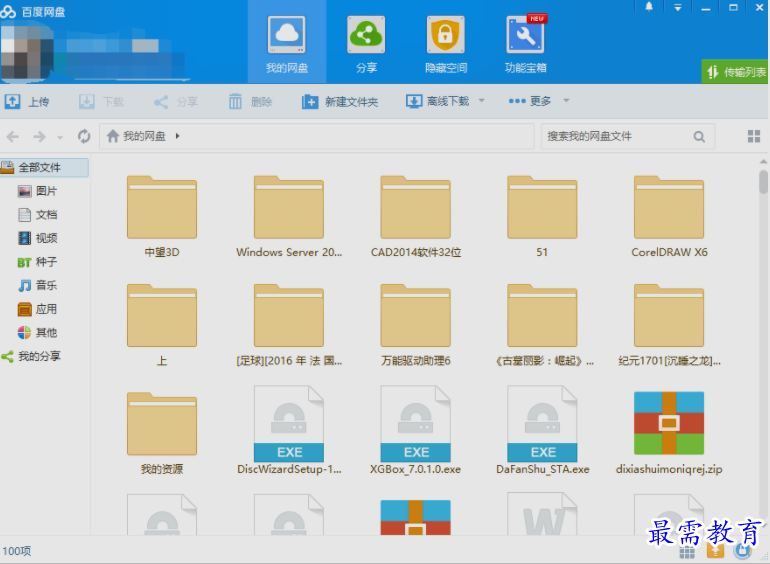Screen dimensions: 770x564
Task: Select the 中望3D folder
Action: pyautogui.click(x=162, y=216)
